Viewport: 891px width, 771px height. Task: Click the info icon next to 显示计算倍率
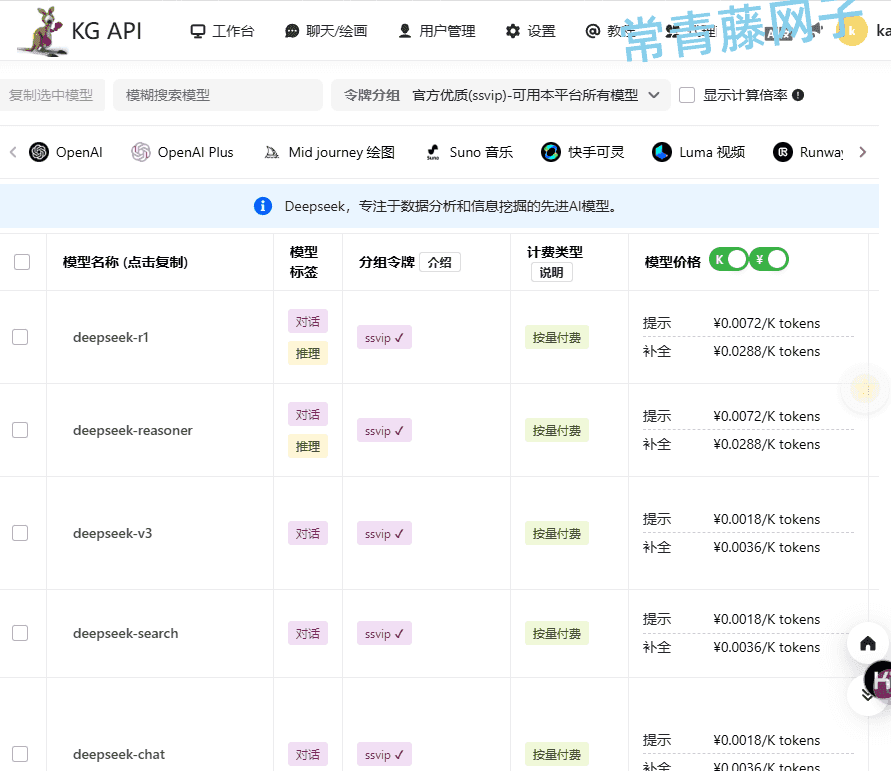click(798, 95)
